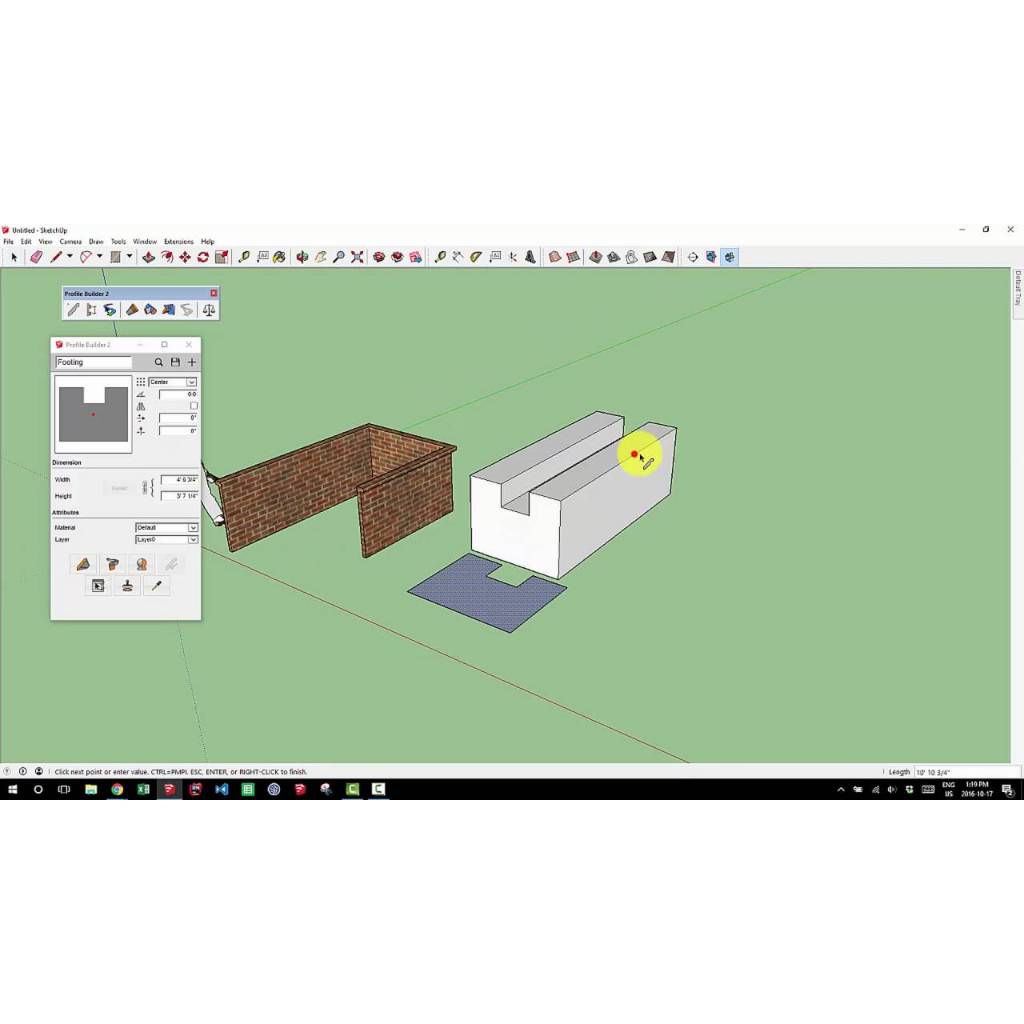Viewport: 1024px width, 1024px height.
Task: Click the rotation angle input field
Action: pos(178,394)
